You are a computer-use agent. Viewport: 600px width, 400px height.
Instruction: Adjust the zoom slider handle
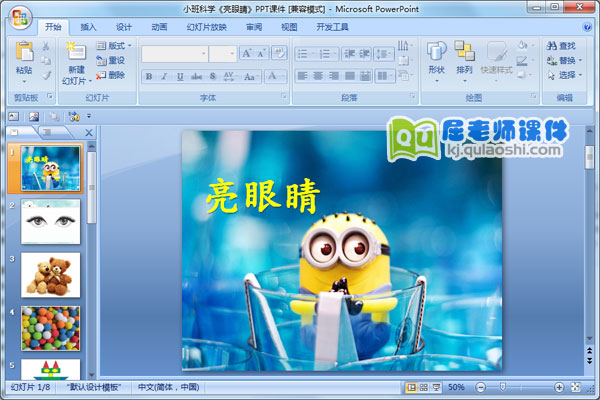point(503,387)
